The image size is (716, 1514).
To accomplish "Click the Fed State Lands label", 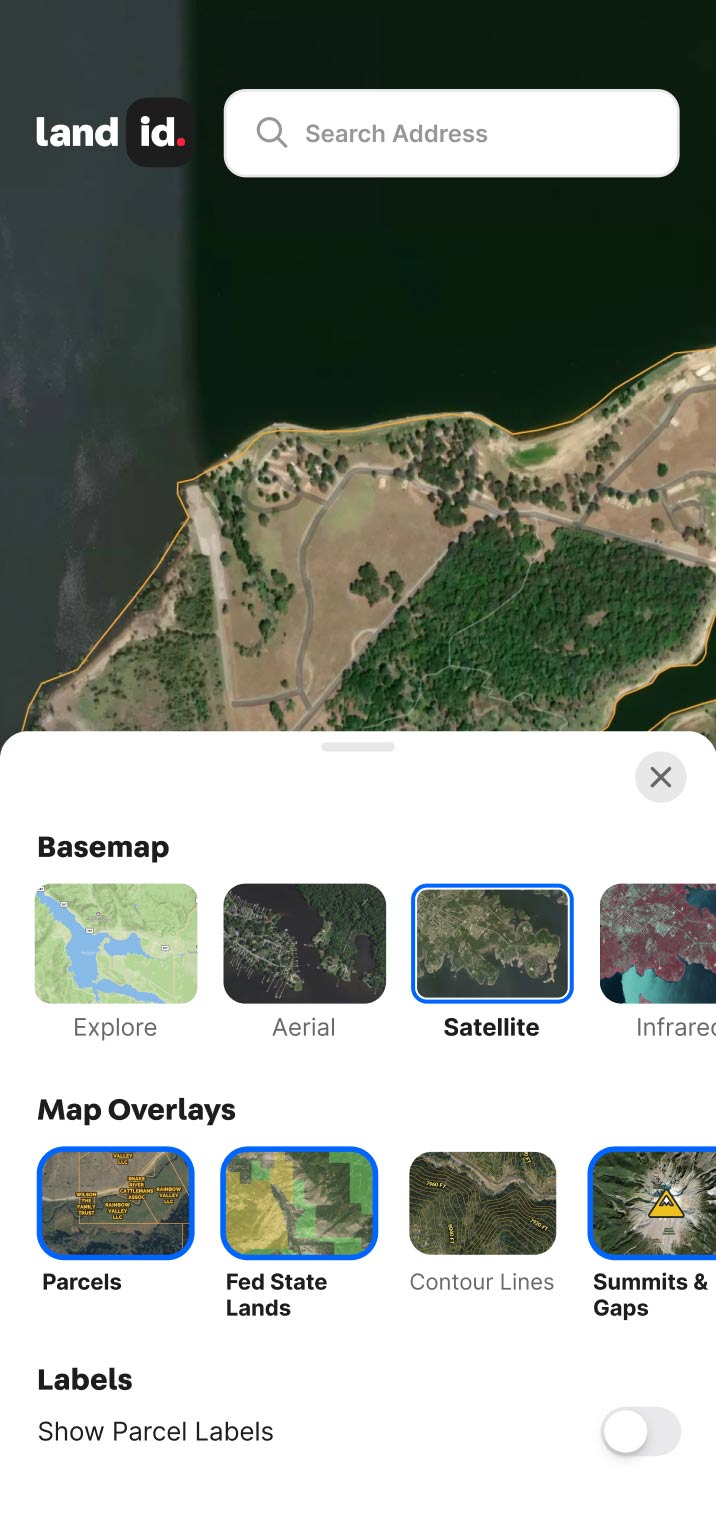I will [x=277, y=1295].
